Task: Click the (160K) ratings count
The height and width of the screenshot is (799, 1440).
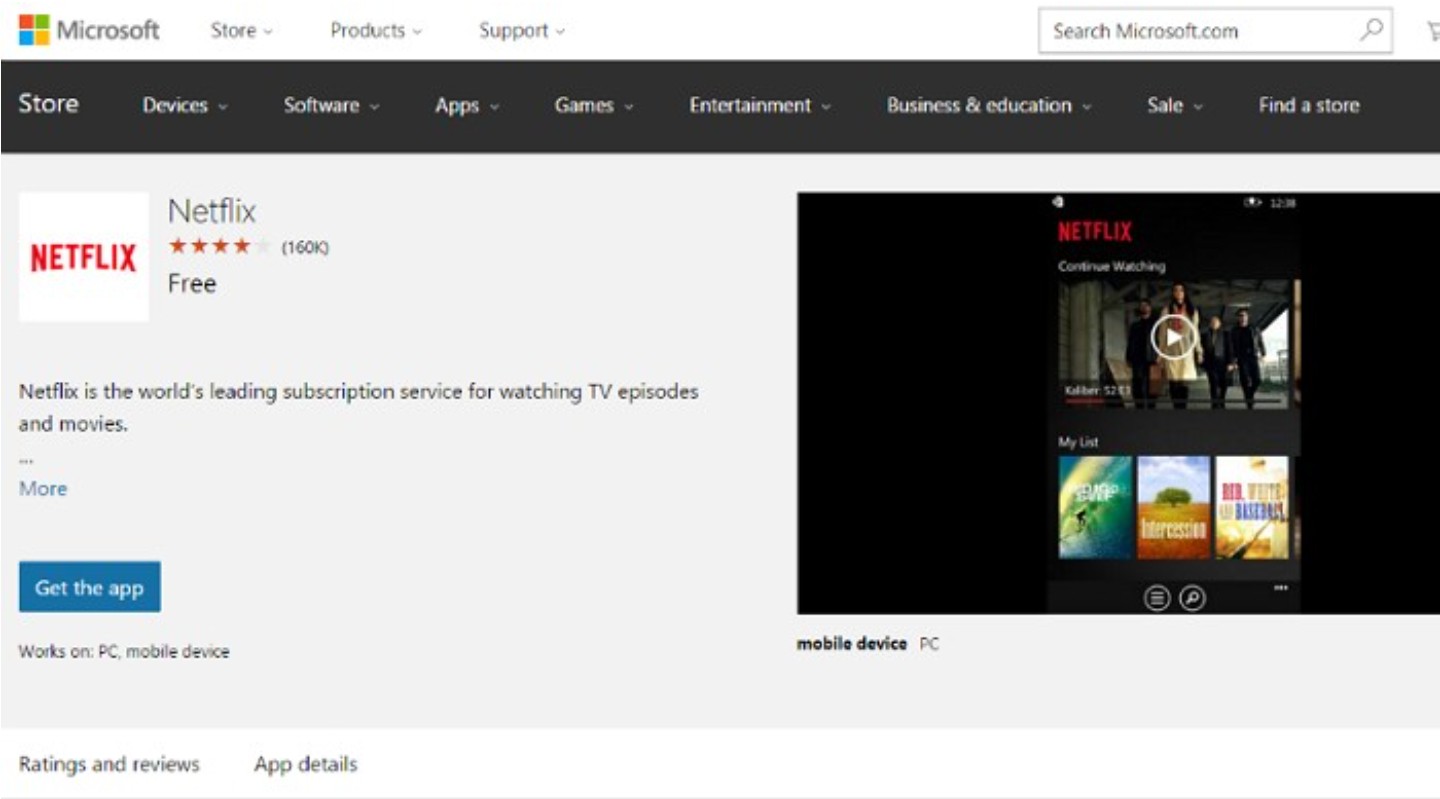Action: click(x=305, y=247)
